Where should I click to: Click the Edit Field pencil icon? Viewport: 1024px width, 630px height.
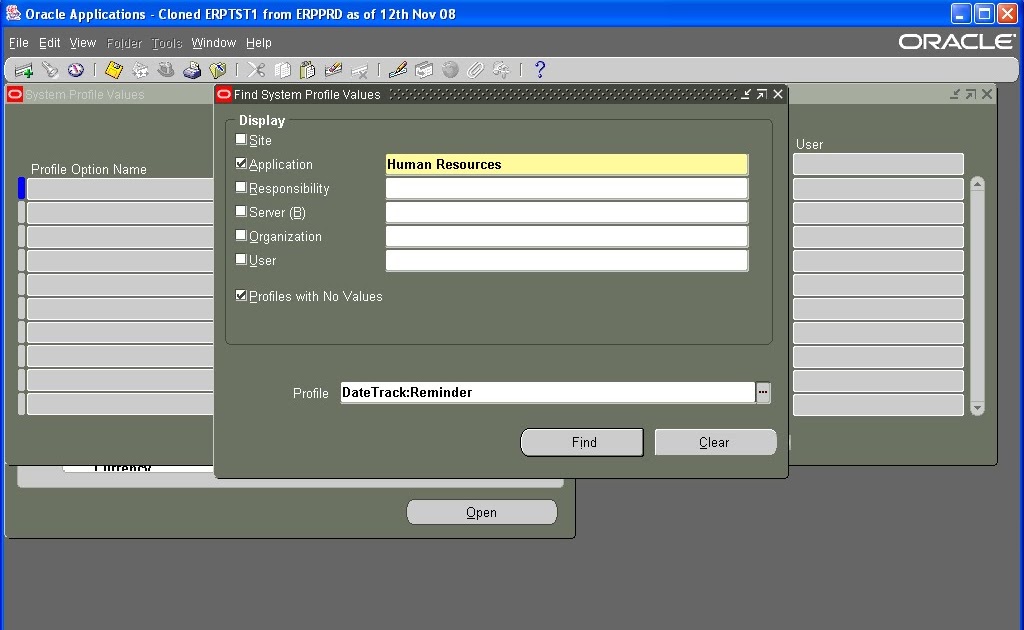point(397,70)
